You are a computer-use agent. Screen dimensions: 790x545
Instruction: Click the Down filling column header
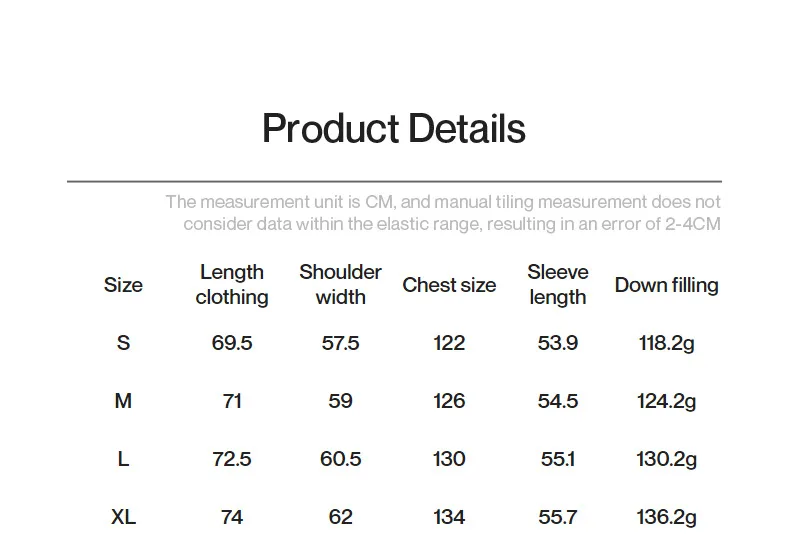coord(666,285)
